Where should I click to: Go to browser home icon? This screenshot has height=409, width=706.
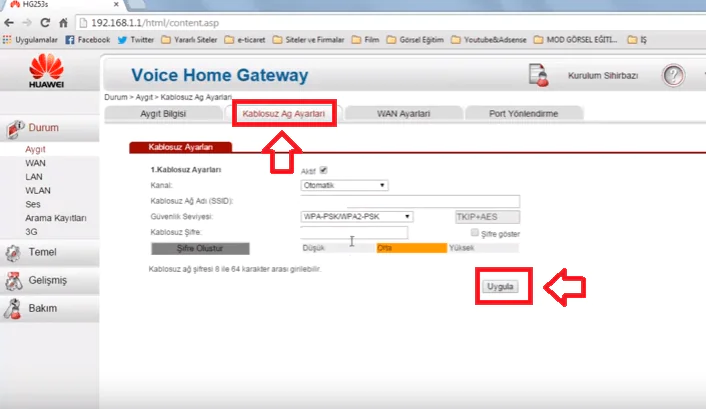pos(63,23)
